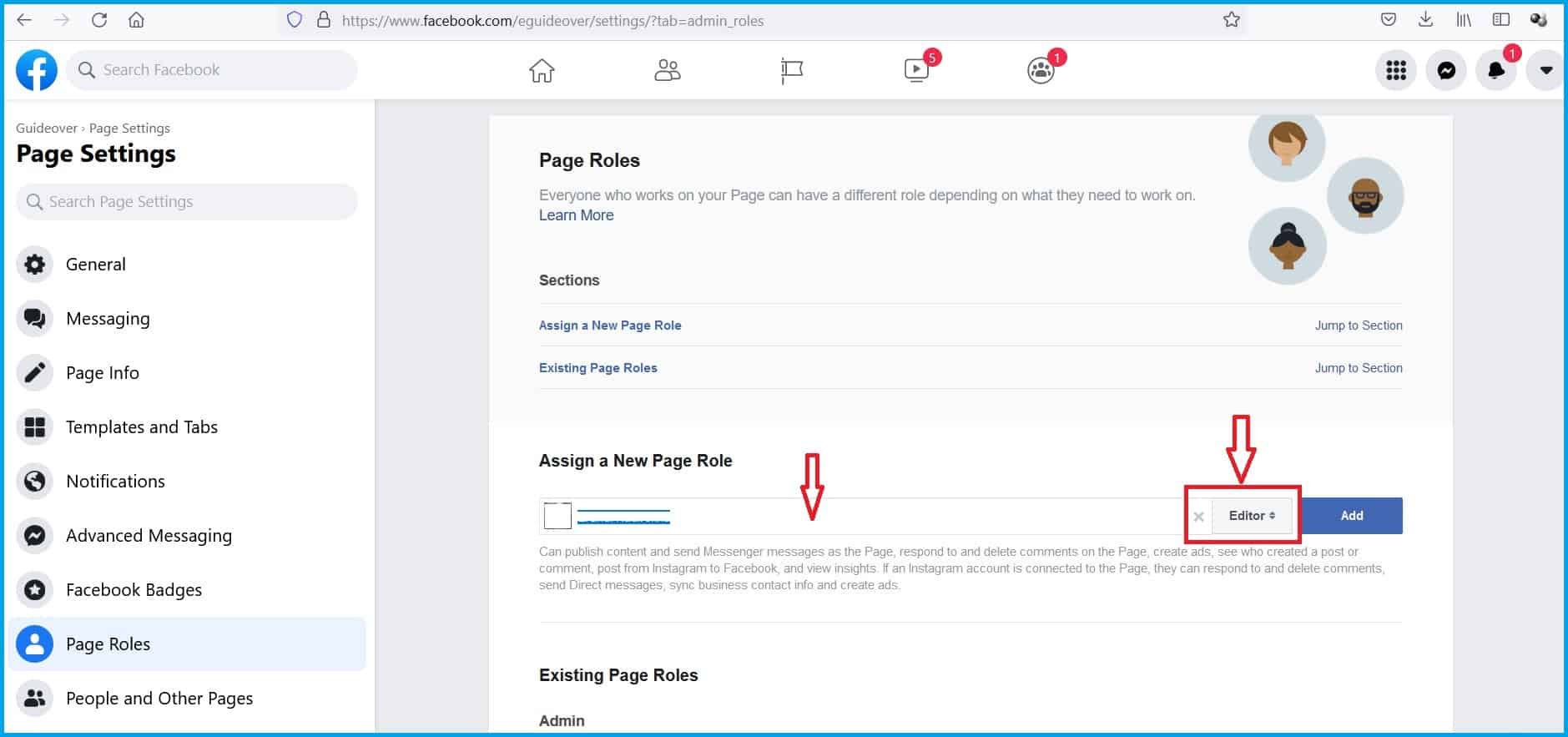
Task: Click the Guideover breadcrumb link
Action: tap(47, 128)
